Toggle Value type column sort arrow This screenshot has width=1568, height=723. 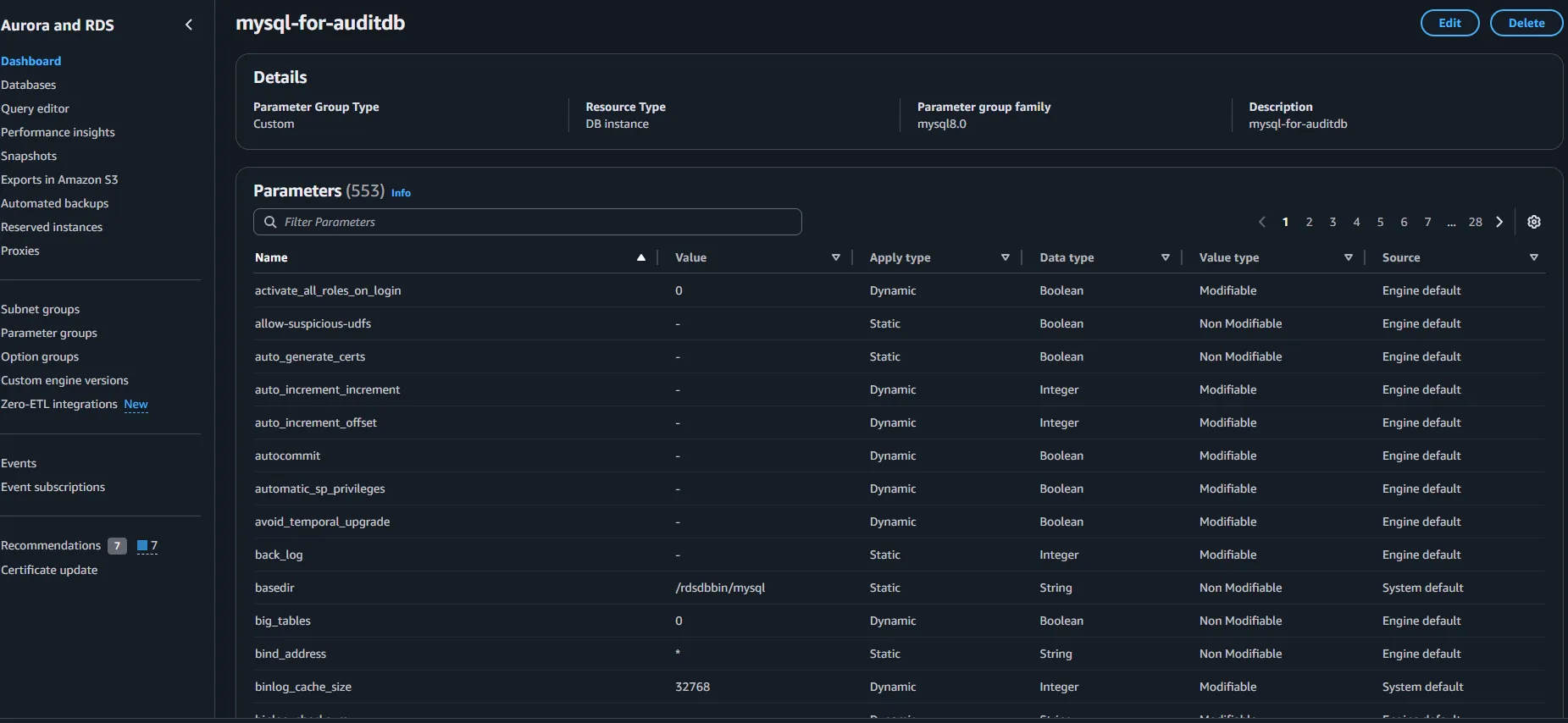[x=1348, y=257]
